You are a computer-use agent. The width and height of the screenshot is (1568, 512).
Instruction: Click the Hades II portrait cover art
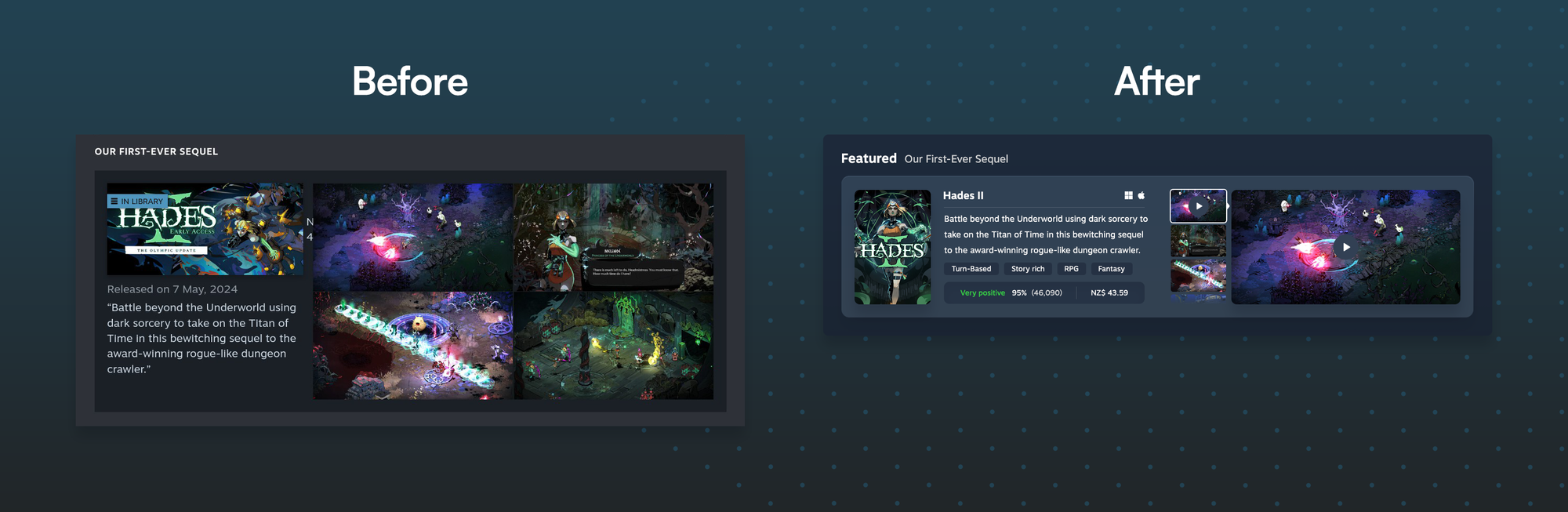(892, 247)
